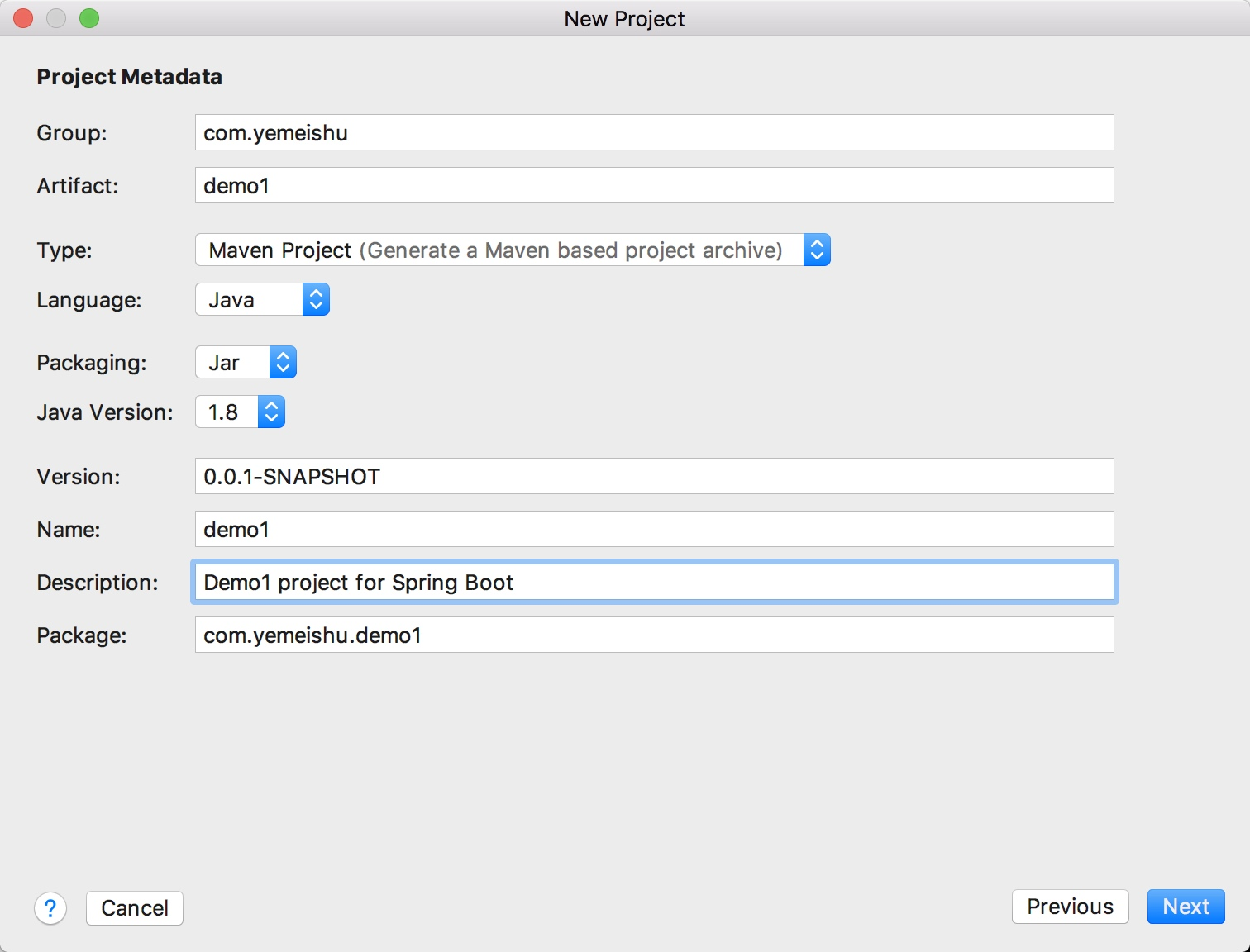Click the Java language value text
The image size is (1250, 952).
(x=231, y=300)
